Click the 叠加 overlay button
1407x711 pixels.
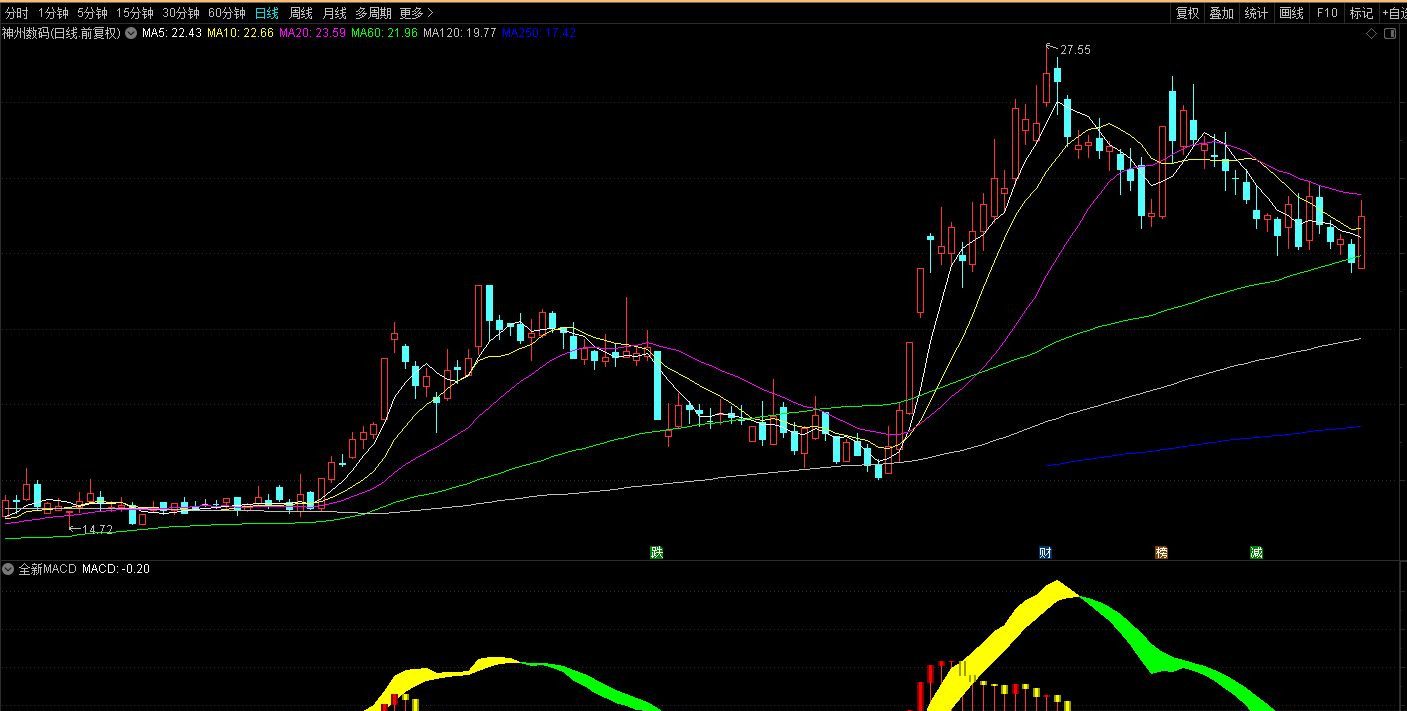point(1221,13)
